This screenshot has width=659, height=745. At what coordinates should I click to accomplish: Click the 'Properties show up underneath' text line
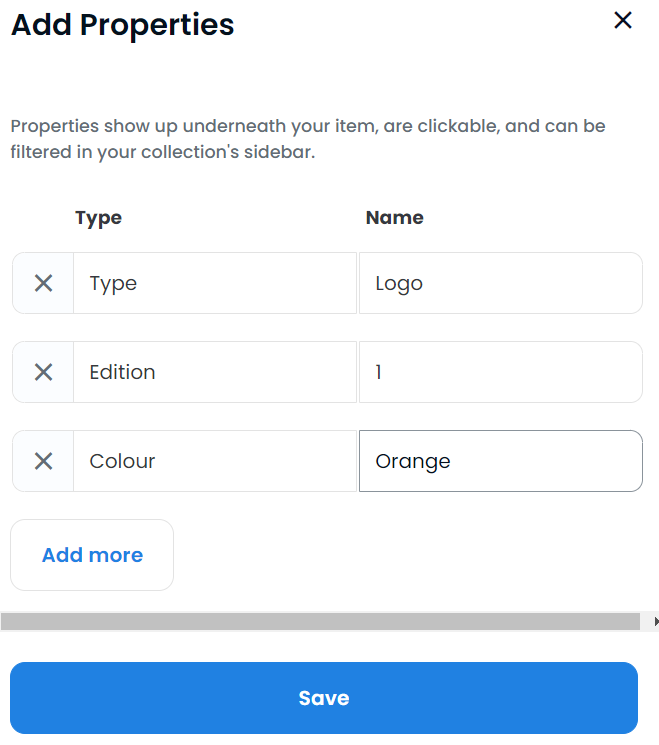pyautogui.click(x=308, y=127)
